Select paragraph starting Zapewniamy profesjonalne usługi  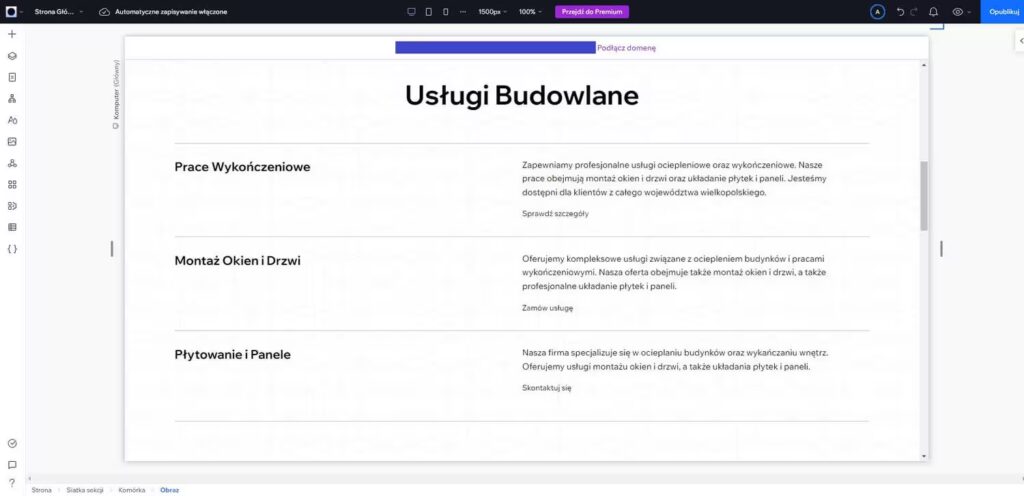tap(674, 179)
